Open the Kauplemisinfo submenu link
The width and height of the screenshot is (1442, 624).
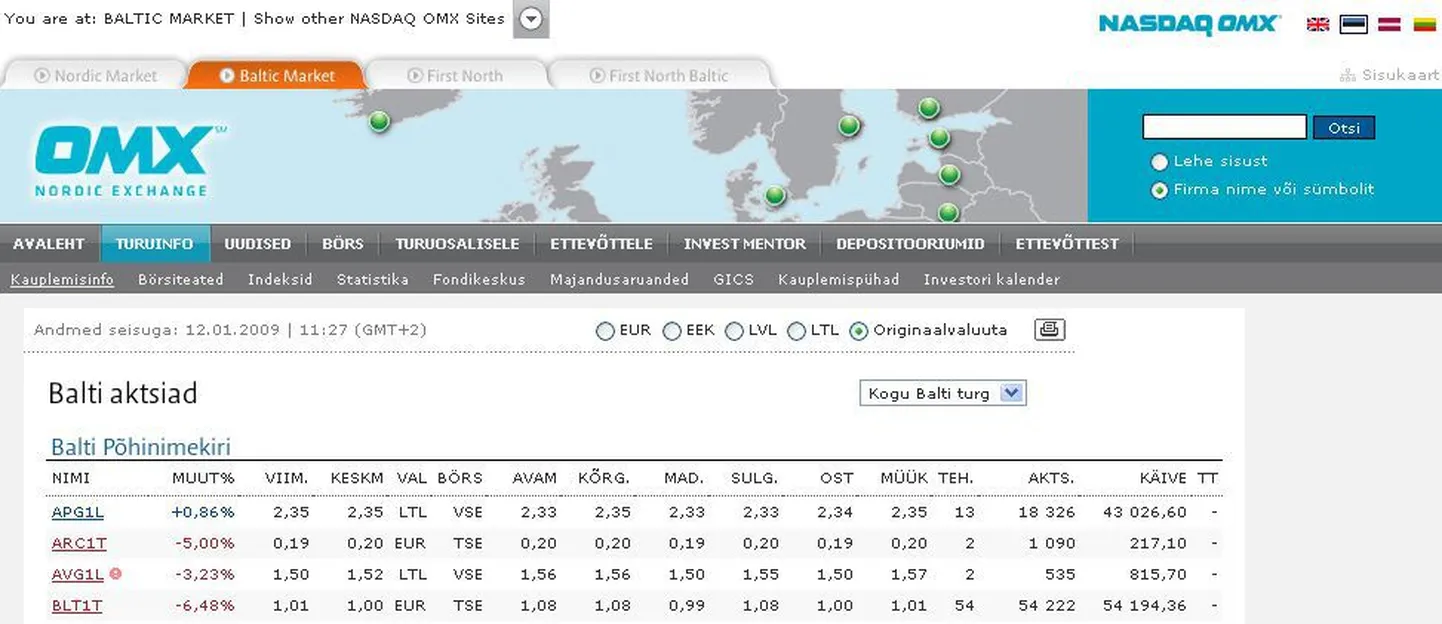coord(62,280)
